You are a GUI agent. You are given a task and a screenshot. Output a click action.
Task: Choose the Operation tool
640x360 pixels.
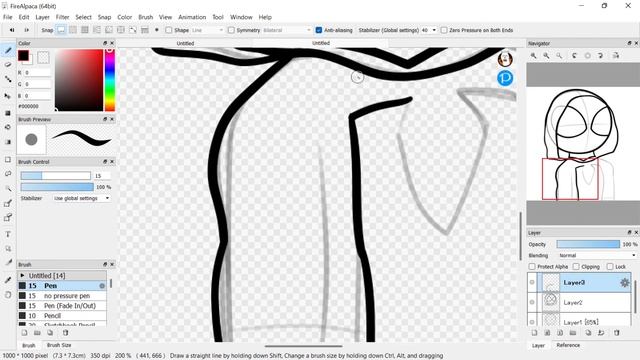8,249
